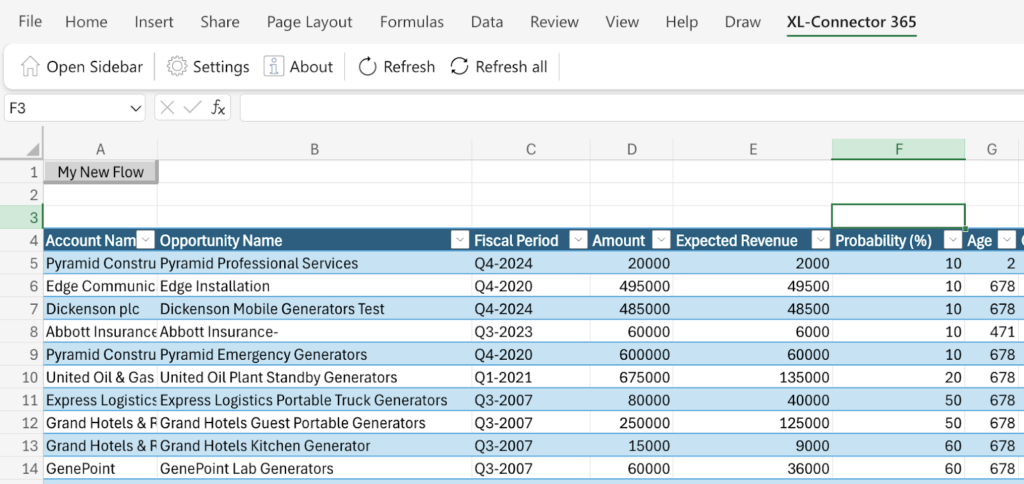This screenshot has height=484, width=1024.
Task: Click the formula bar cancel X icon
Action: (167, 108)
